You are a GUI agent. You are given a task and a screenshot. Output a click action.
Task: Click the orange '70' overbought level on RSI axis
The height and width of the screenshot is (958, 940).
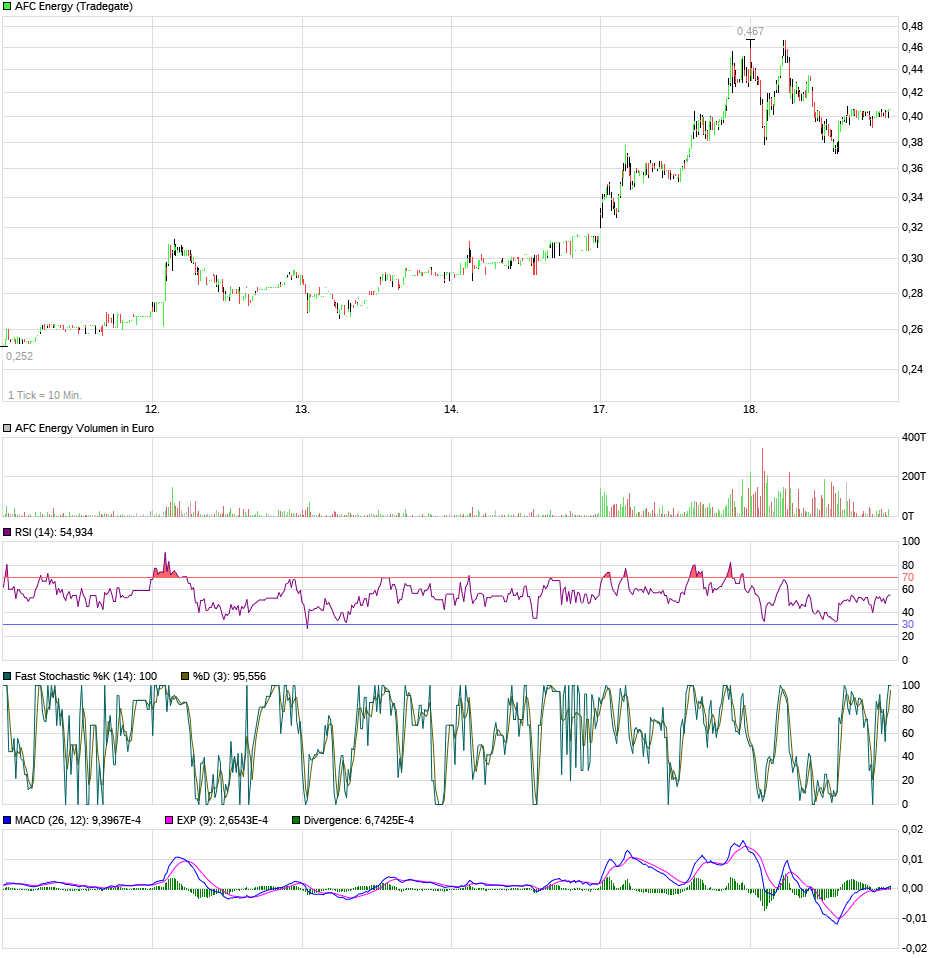(x=908, y=577)
